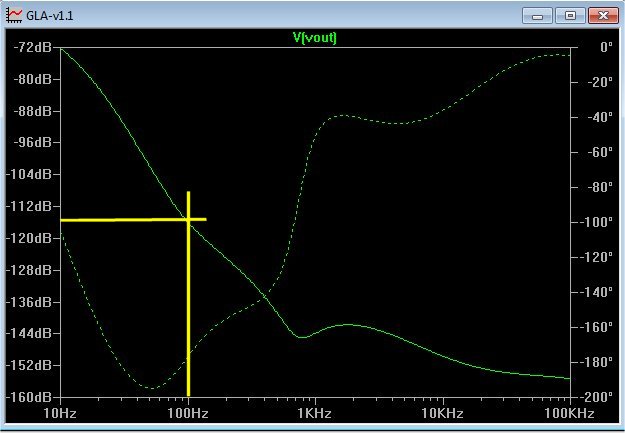Click the -160° phase axis label
Viewport: 625px width, 433px height.
597,327
